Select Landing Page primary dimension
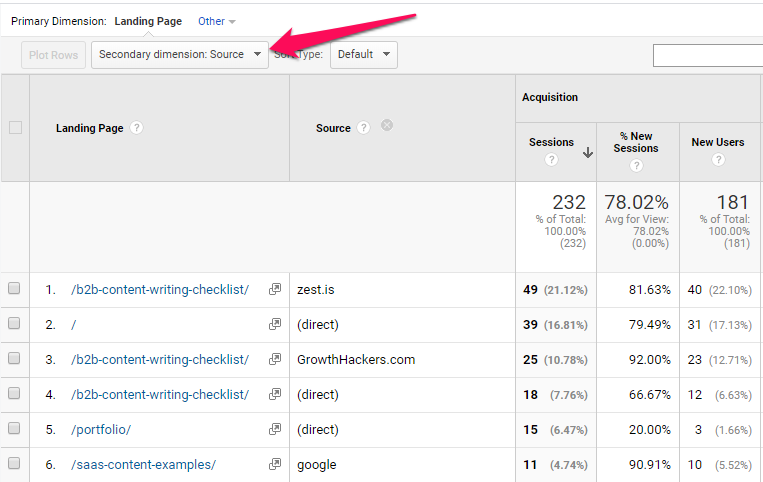Image resolution: width=763 pixels, height=482 pixels. (150, 21)
